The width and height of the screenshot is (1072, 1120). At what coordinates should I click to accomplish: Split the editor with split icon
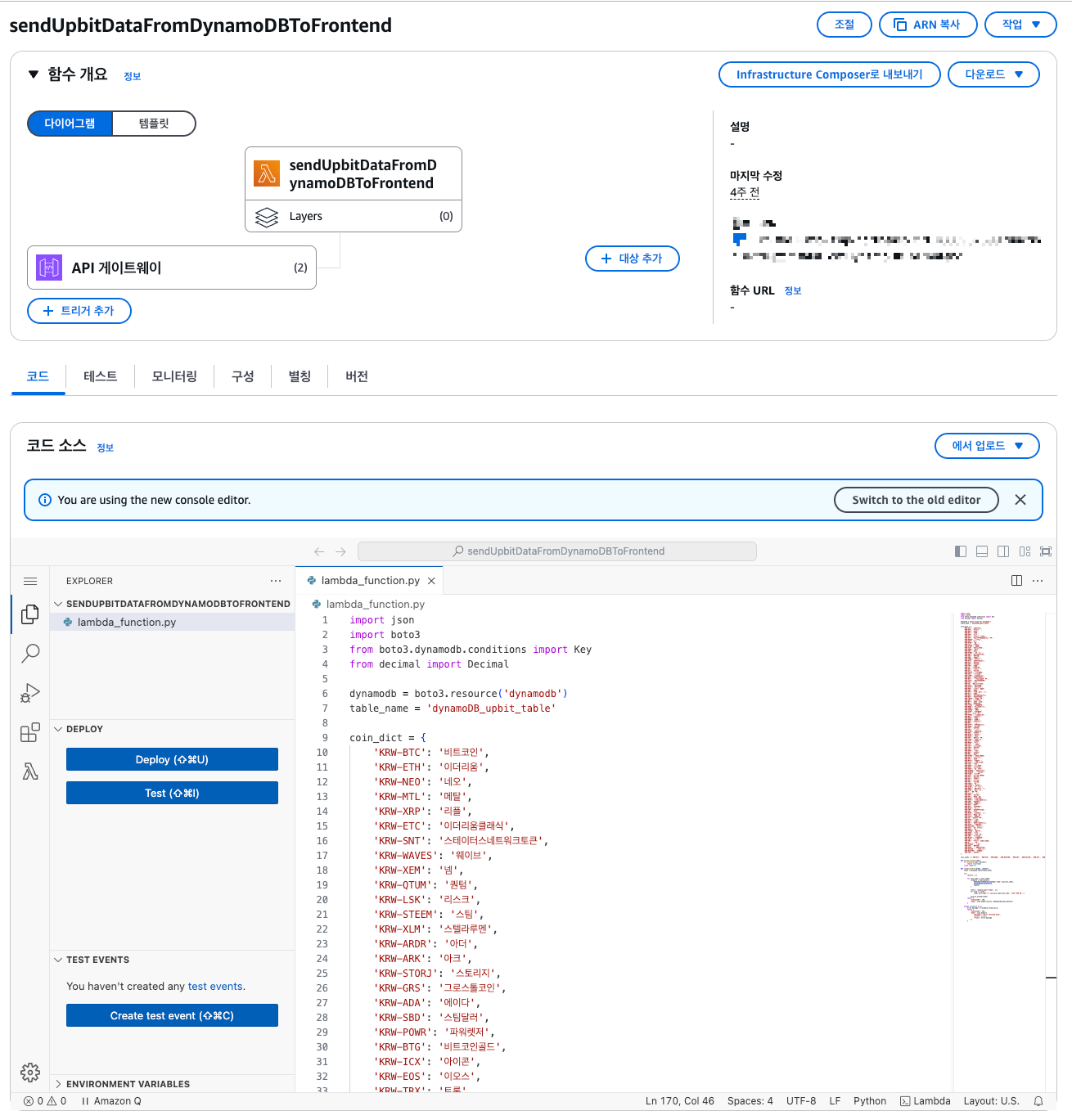[x=1016, y=581]
